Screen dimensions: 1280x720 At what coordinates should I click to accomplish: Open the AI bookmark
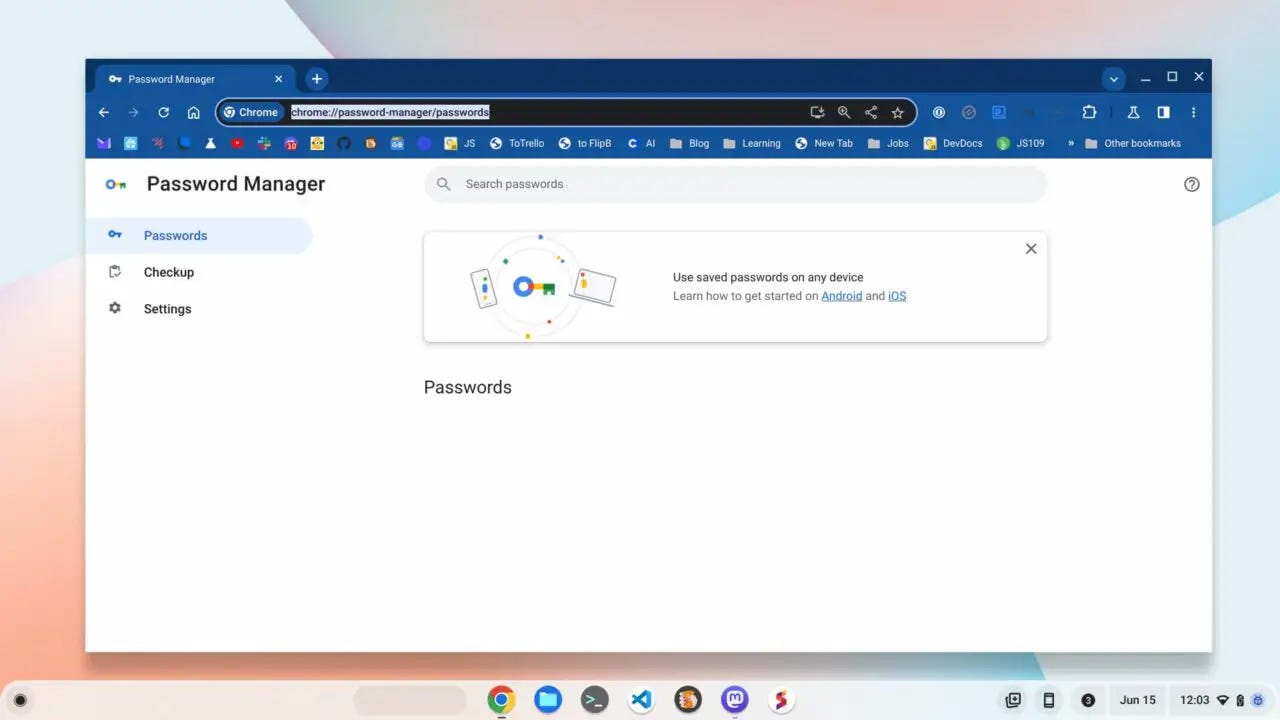[641, 143]
